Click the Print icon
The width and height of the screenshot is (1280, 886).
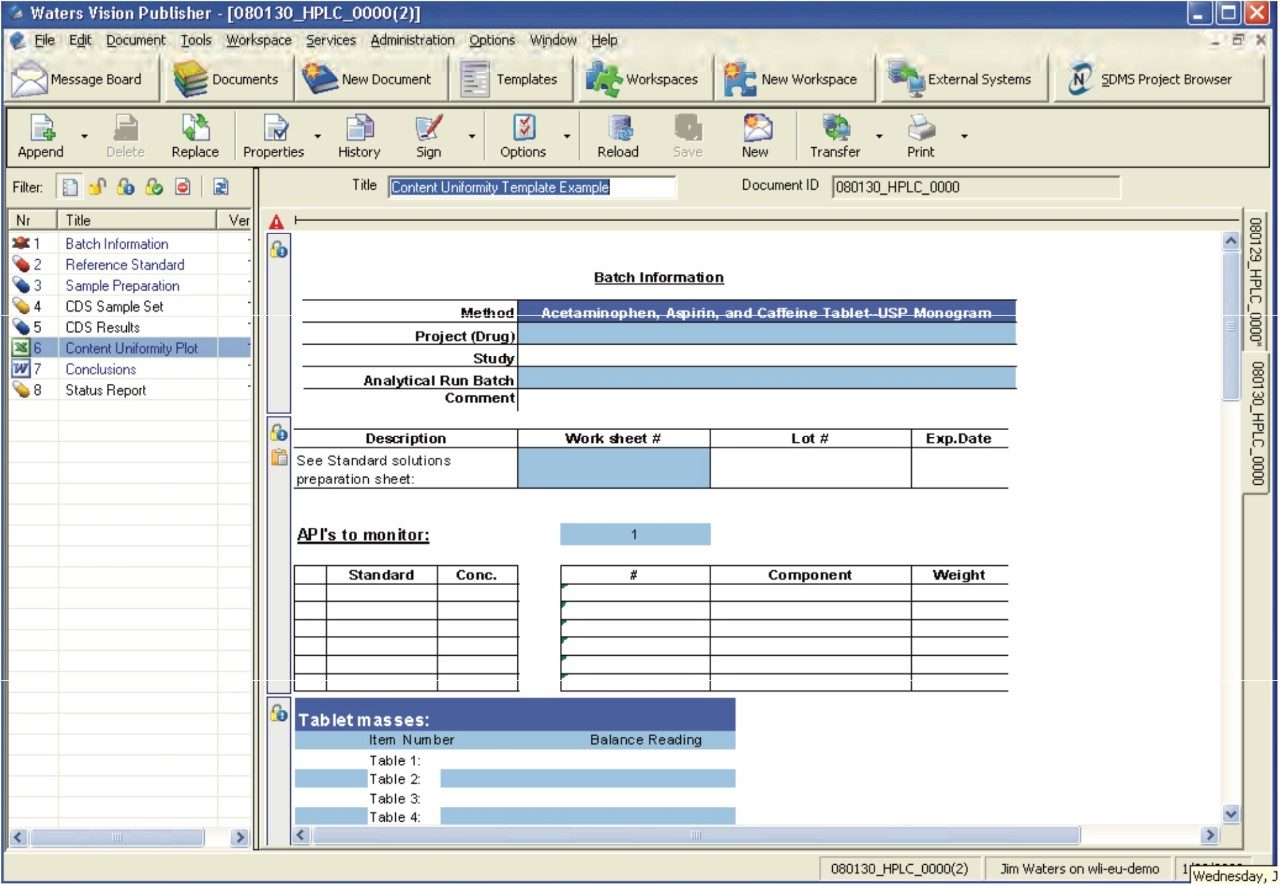click(x=921, y=128)
